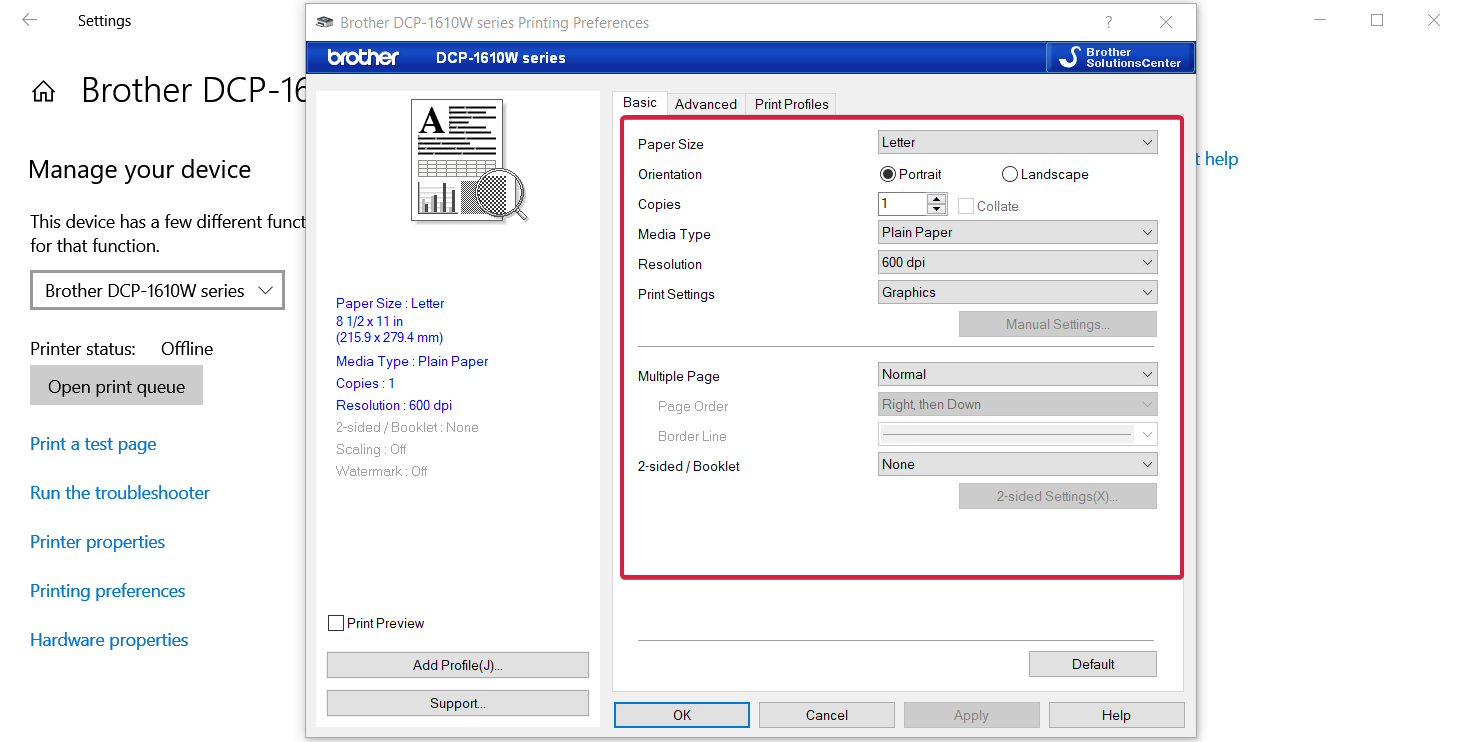This screenshot has height=742, width=1463.
Task: Click the page preview thumbnail image
Action: [469, 160]
